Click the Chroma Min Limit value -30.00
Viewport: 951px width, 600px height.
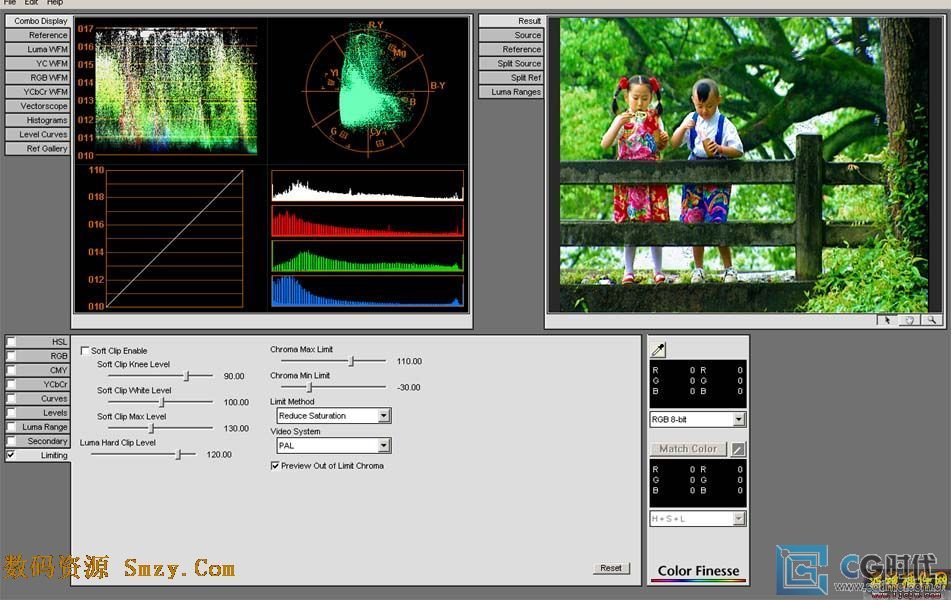point(408,387)
